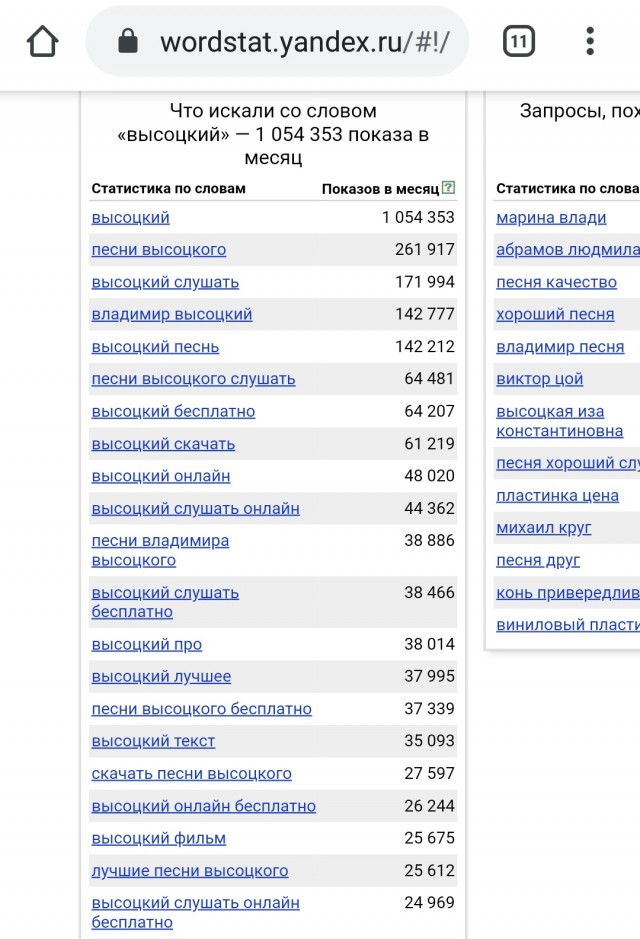Click the value 24 969

pos(429,903)
